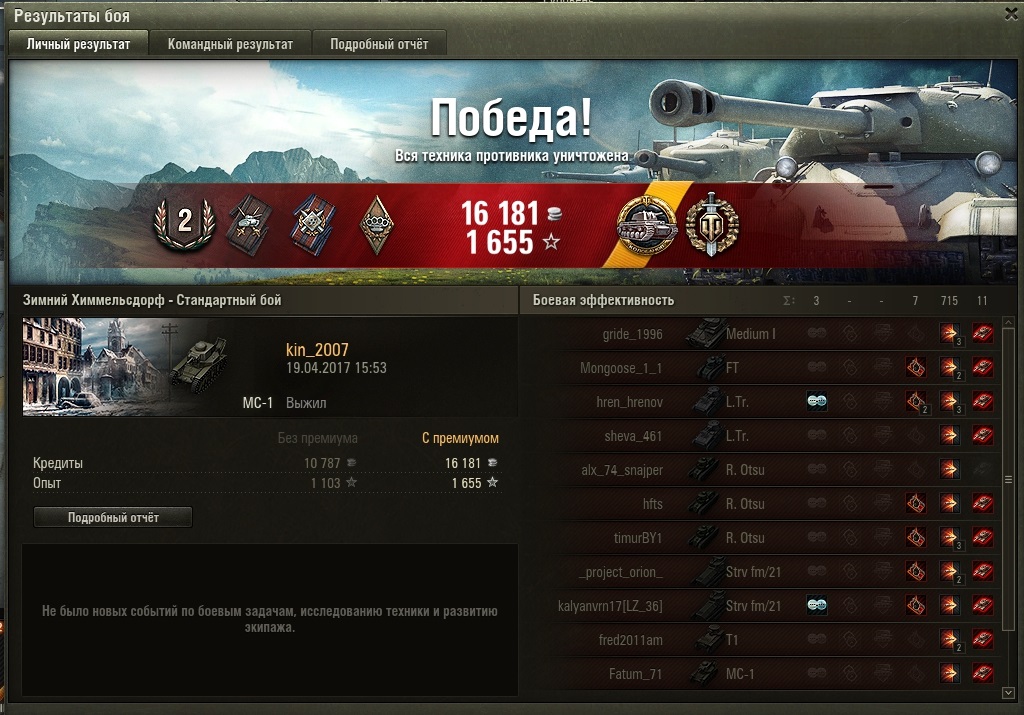
Task: Click the critical hit icon for Mongoose_1_1
Action: pos(916,368)
